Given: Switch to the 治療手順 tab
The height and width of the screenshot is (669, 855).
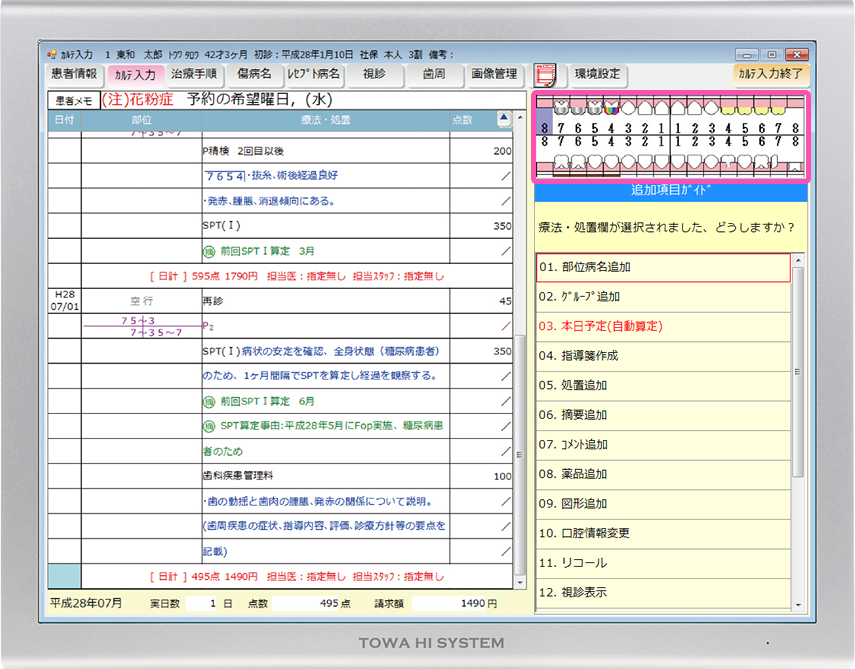Looking at the screenshot, I should [x=194, y=74].
